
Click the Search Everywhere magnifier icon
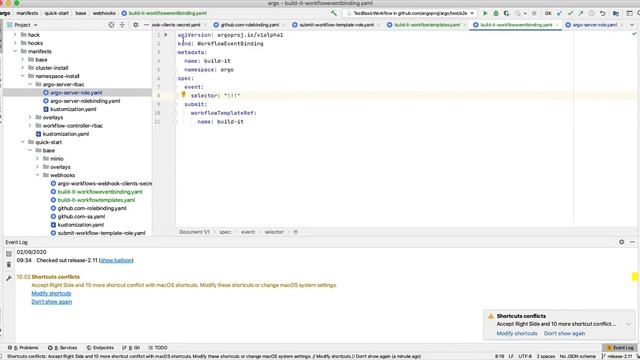[x=638, y=13]
